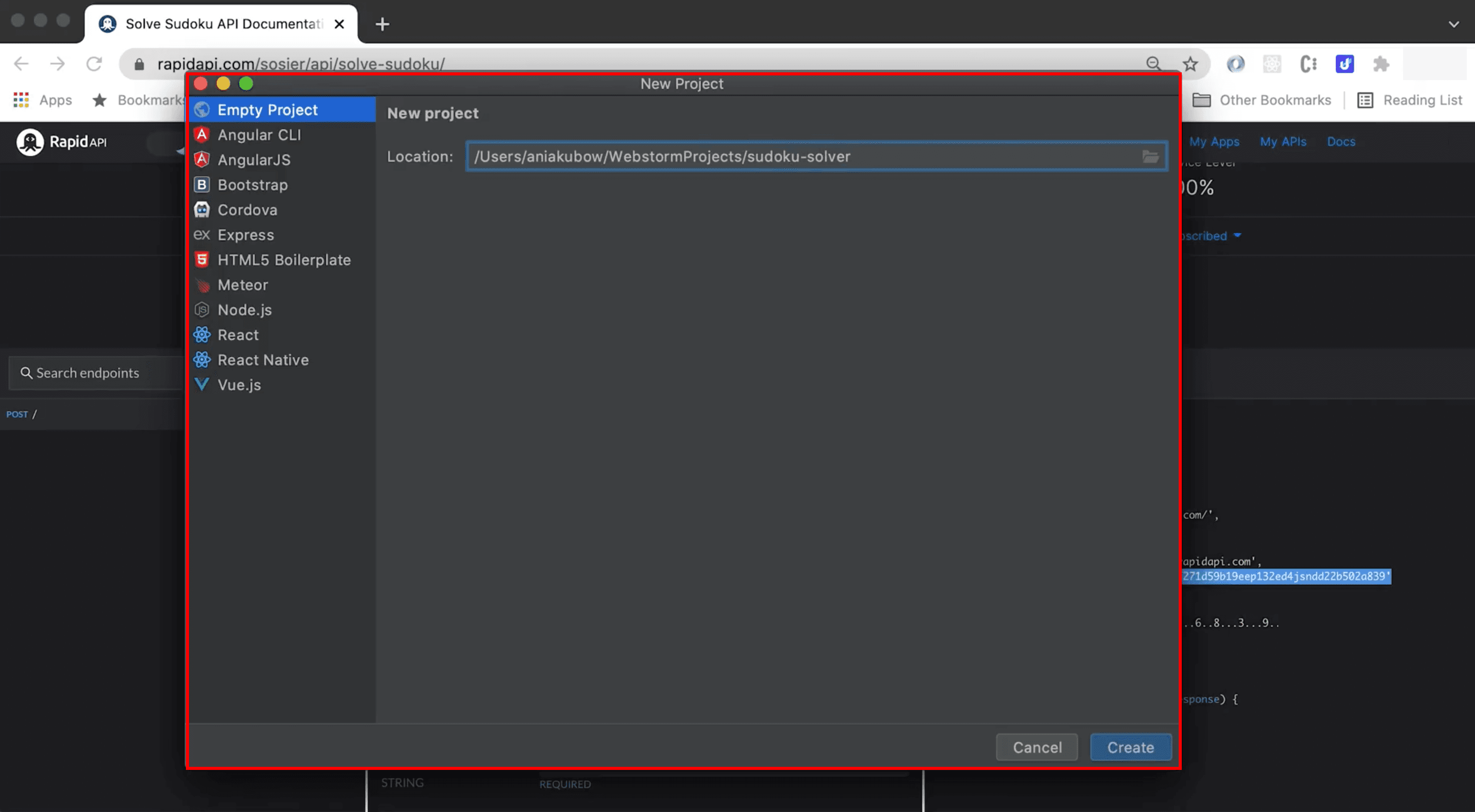Click the Search endpoints field
The height and width of the screenshot is (812, 1475).
[x=96, y=373]
